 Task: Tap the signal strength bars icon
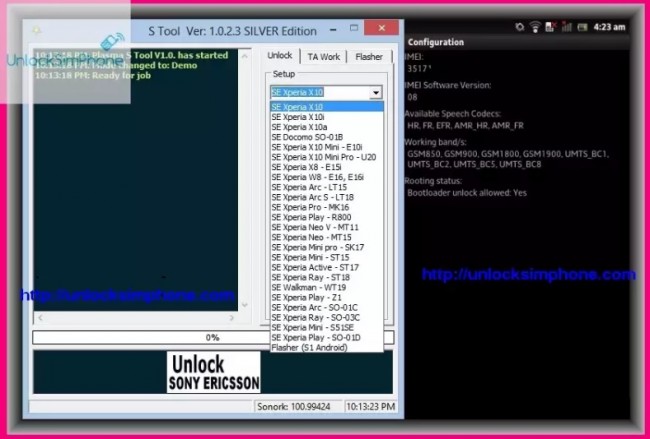pos(567,27)
